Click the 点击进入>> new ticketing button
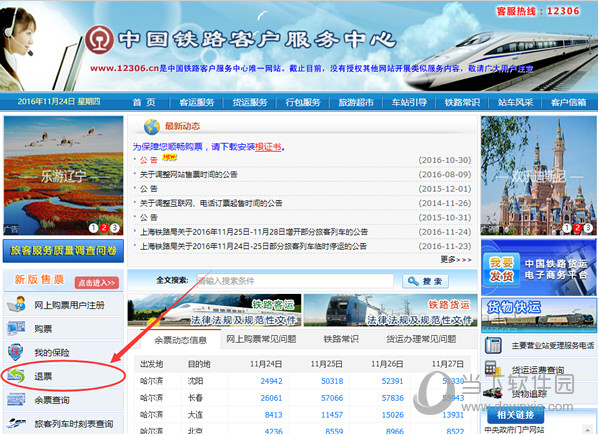Image resolution: width=598 pixels, height=436 pixels. [x=96, y=283]
